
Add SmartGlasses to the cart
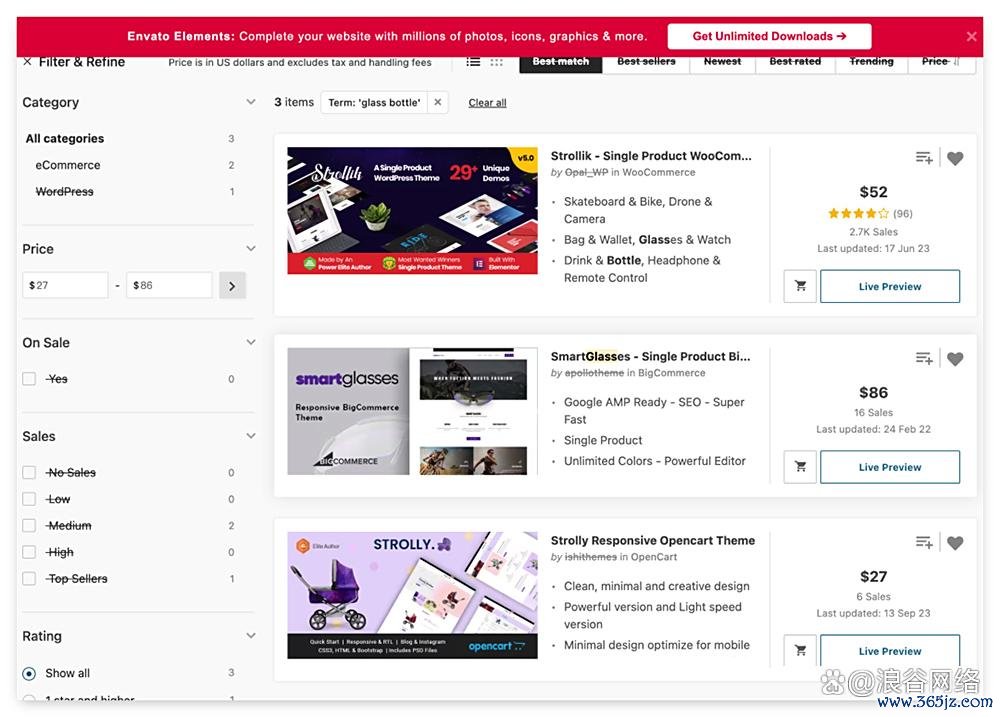click(800, 467)
